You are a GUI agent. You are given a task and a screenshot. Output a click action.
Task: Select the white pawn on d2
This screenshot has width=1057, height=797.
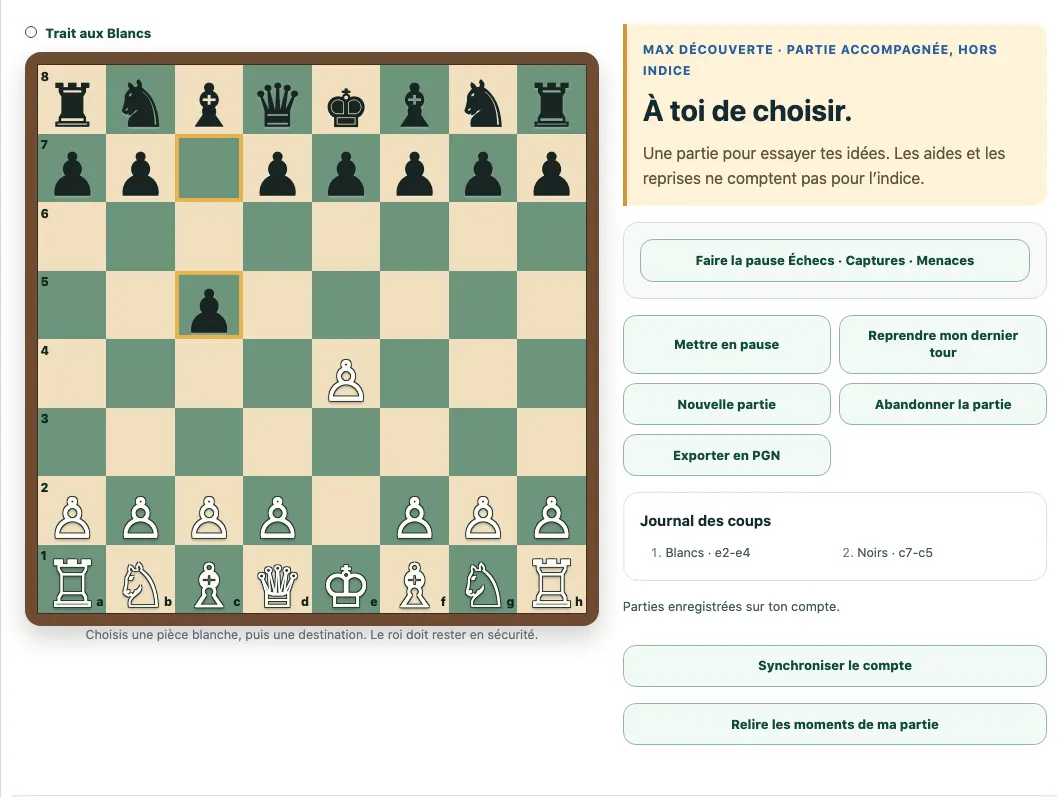click(278, 510)
